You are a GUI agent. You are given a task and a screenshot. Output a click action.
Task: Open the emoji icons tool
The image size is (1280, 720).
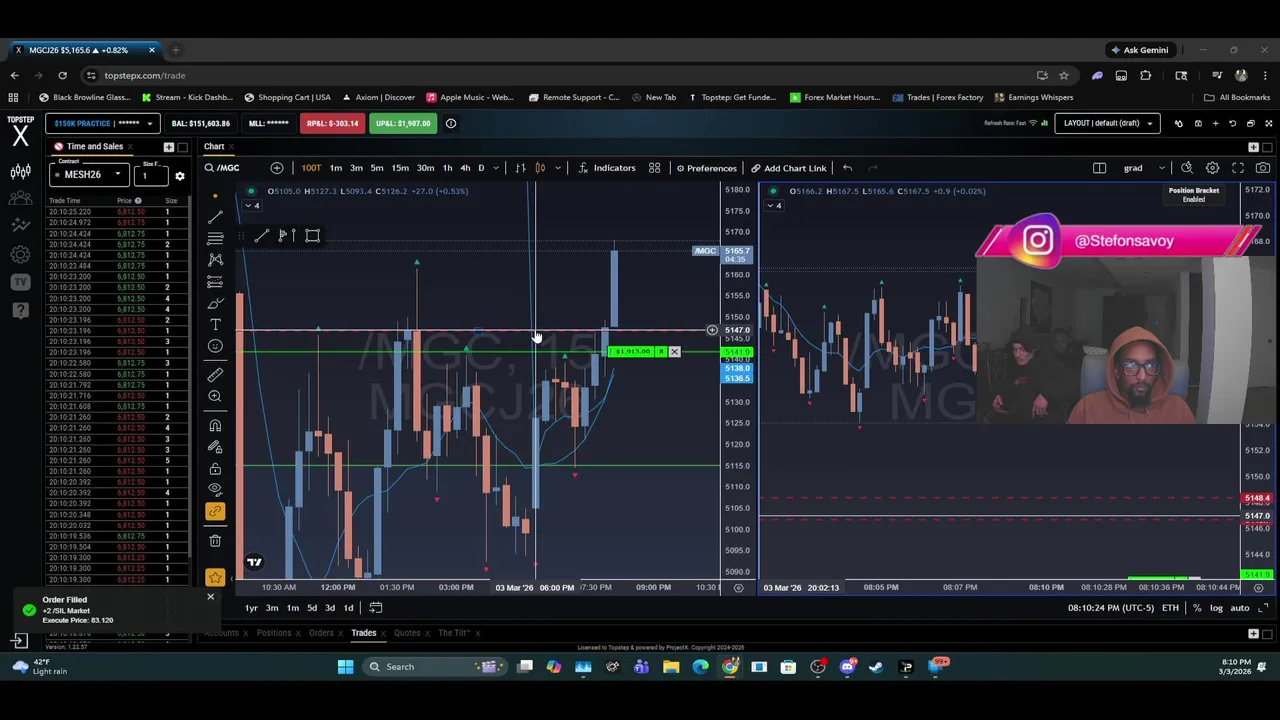[215, 346]
